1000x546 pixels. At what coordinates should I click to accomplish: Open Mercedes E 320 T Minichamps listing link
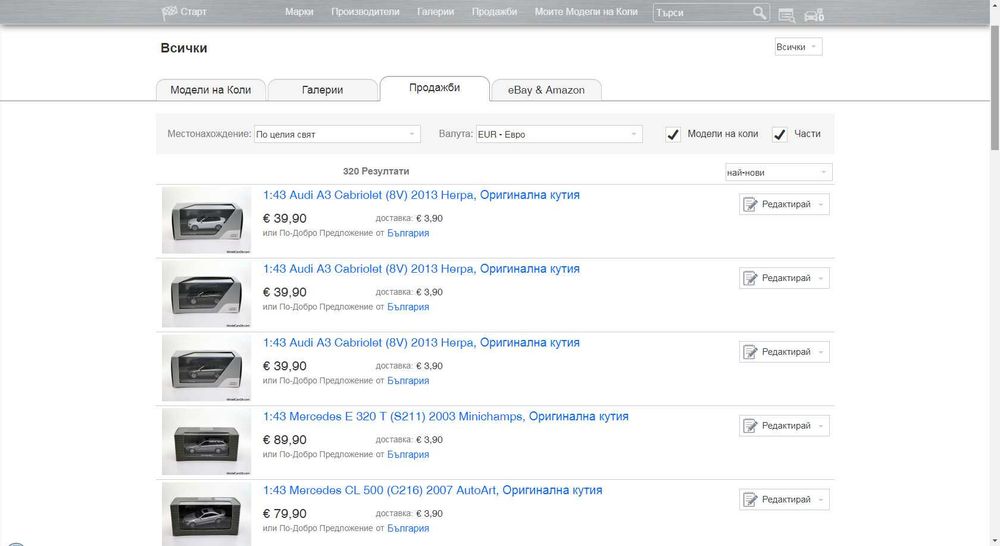[x=446, y=417]
